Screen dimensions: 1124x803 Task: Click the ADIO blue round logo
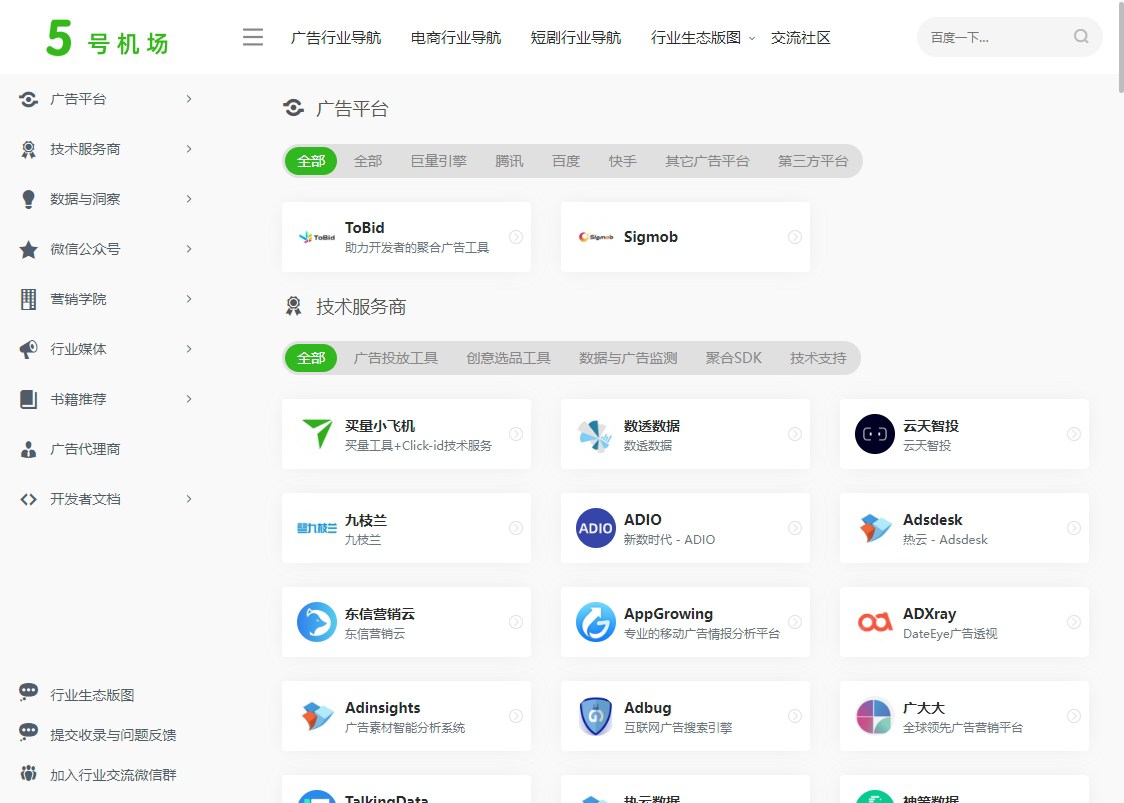[x=596, y=528]
